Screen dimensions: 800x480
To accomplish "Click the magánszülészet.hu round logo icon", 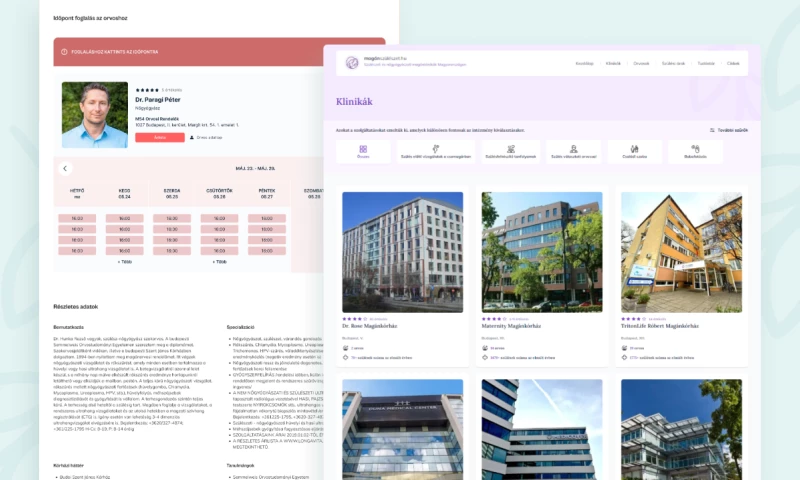I will coord(352,63).
